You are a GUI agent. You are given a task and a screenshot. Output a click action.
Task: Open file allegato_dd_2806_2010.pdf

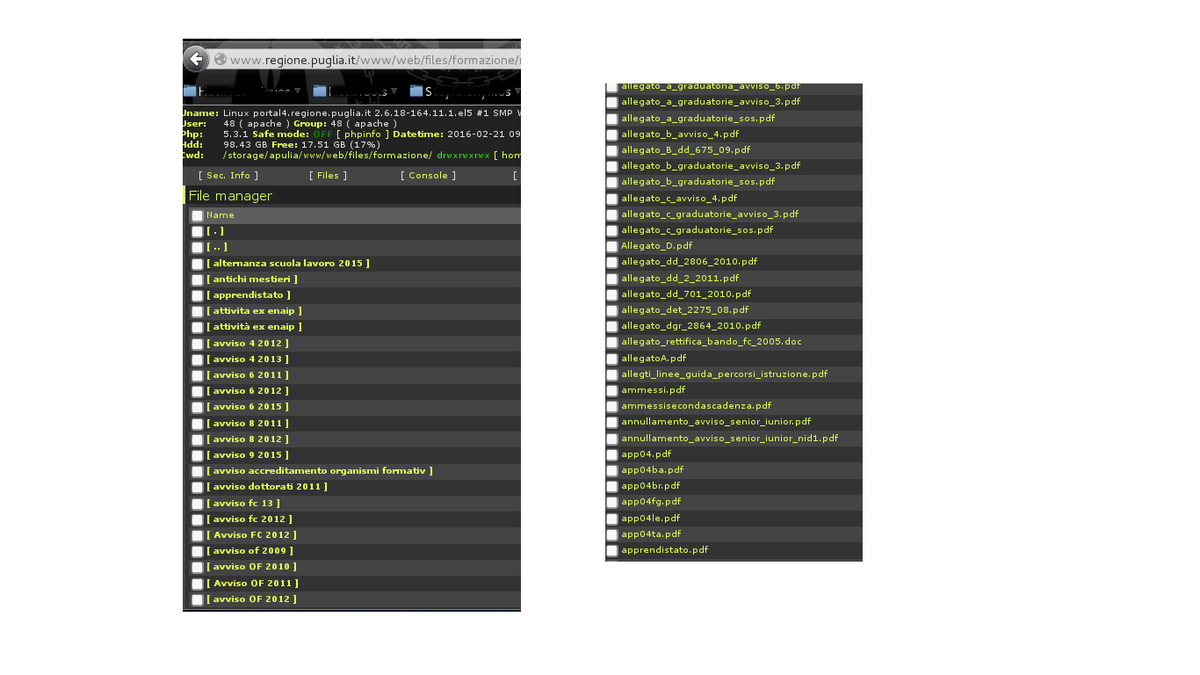[689, 262]
